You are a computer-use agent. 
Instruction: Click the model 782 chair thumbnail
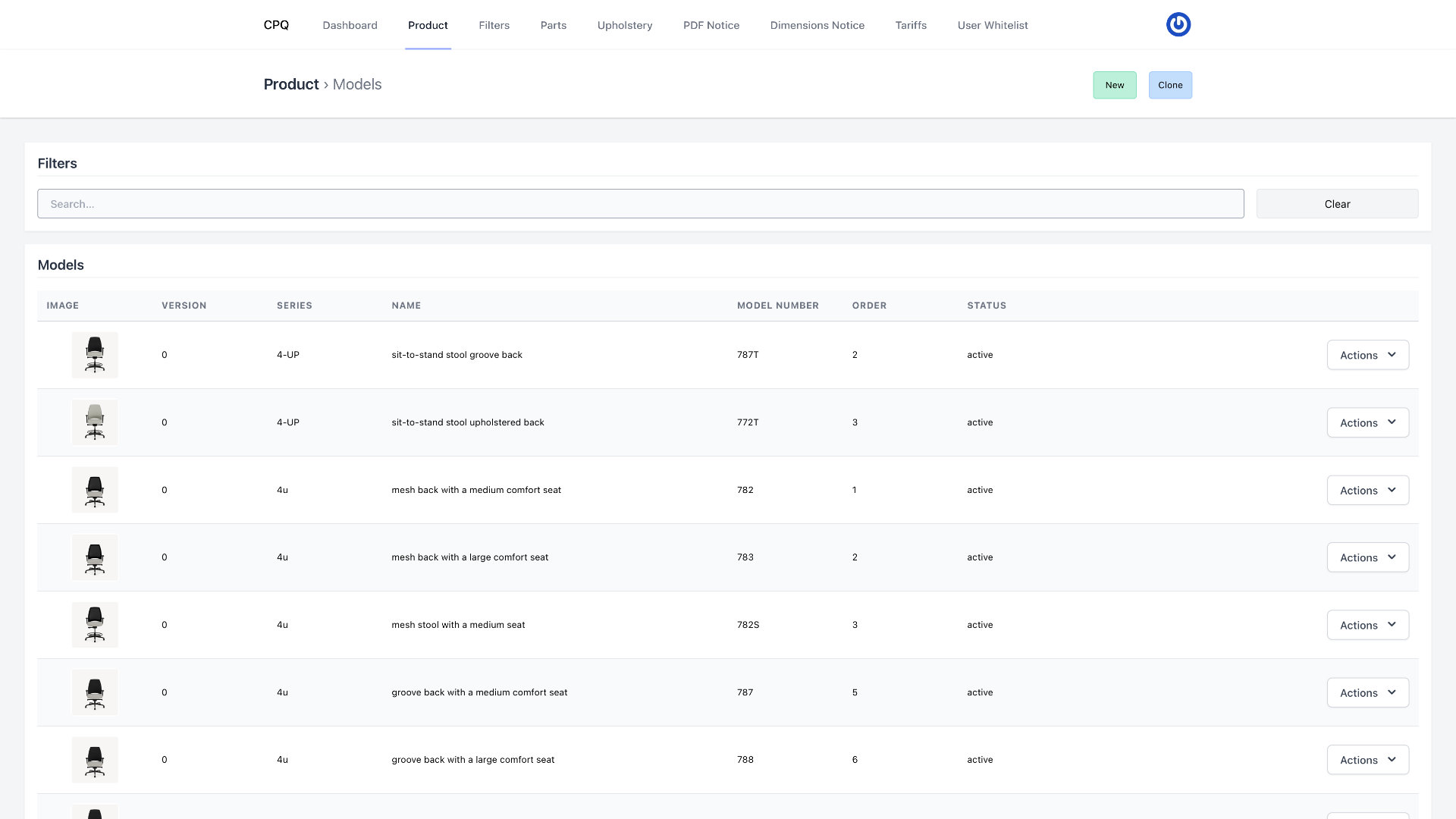95,490
